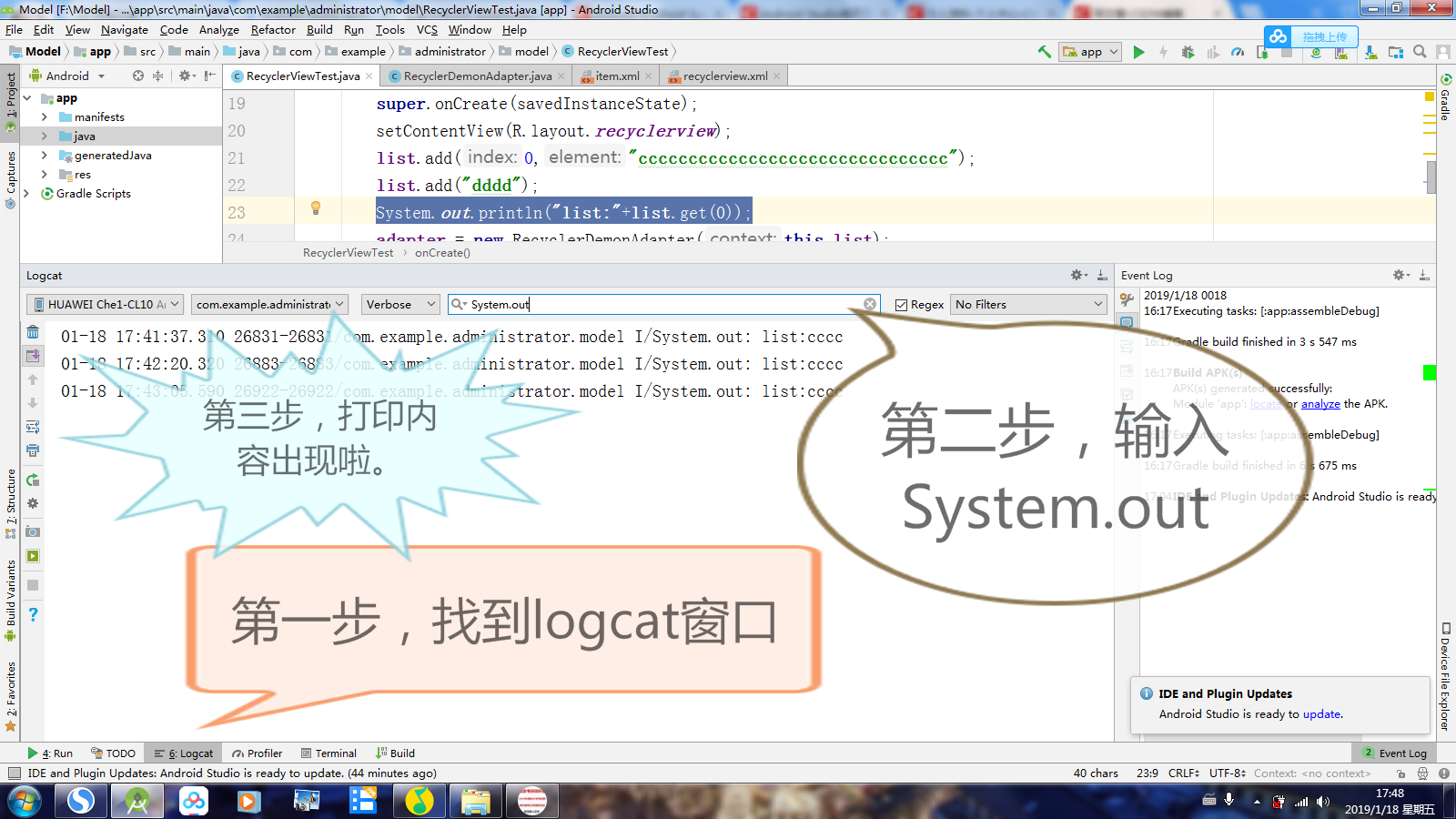Click inside the System.out search field
1456x819 pixels.
[x=637, y=304]
